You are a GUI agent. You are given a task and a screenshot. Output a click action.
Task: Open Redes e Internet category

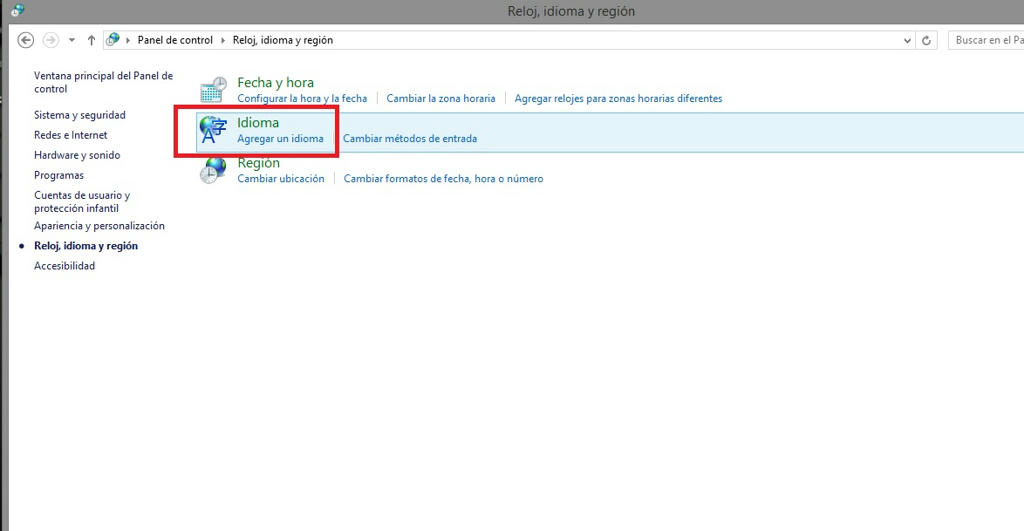[x=71, y=135]
